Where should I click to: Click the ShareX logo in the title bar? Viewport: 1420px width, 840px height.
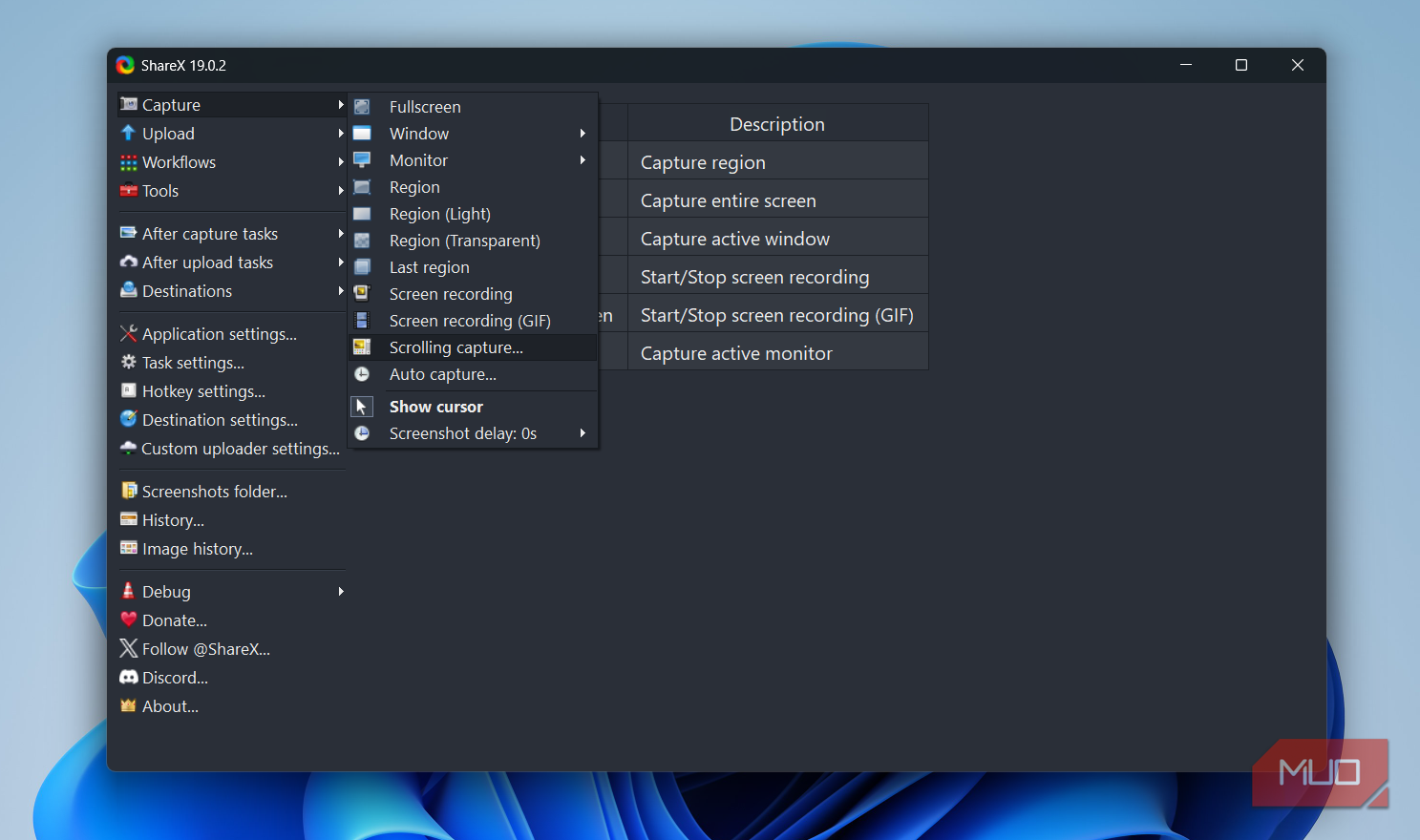tap(125, 65)
